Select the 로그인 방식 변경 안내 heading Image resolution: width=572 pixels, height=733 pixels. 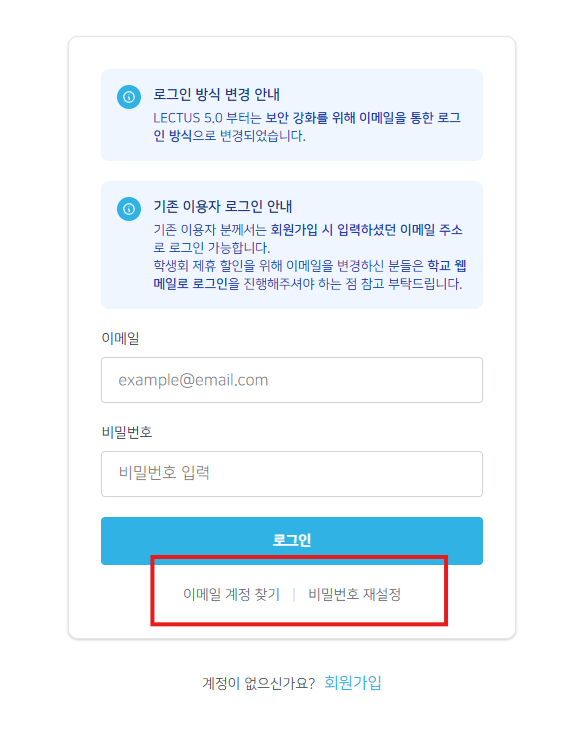[x=216, y=94]
